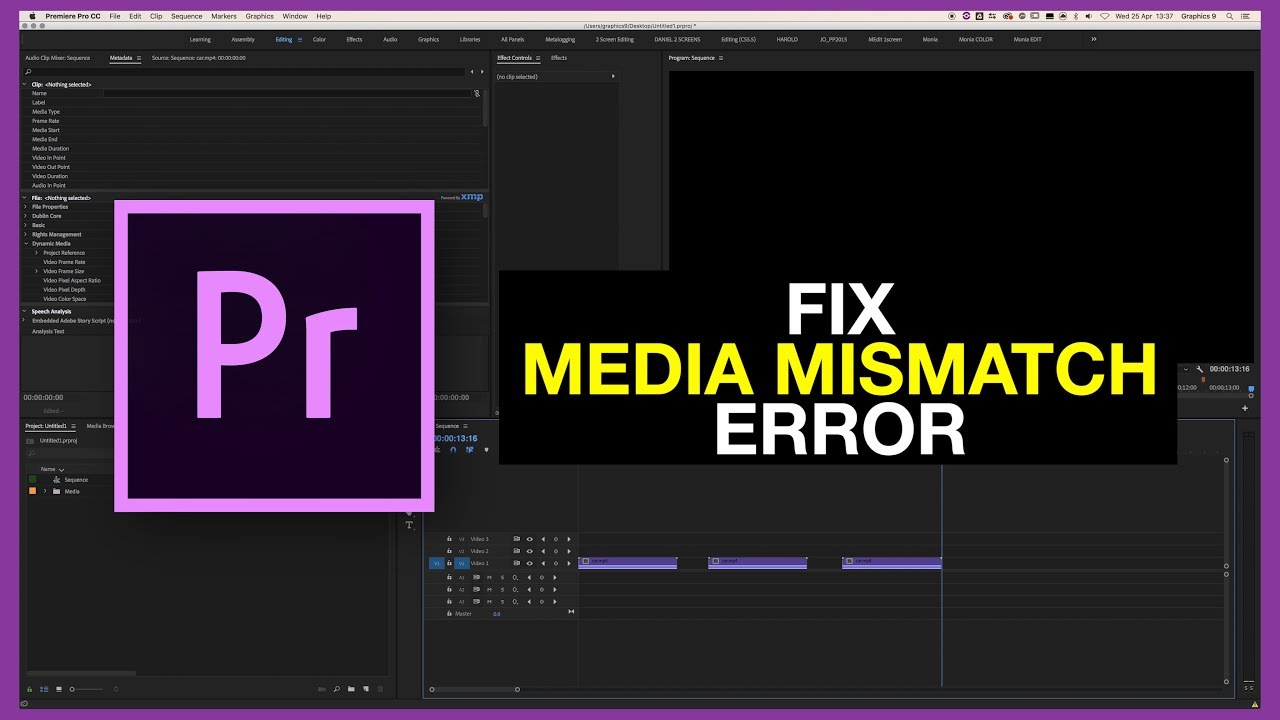Click the Clip Name metadata field
Image resolution: width=1280 pixels, height=720 pixels.
(x=286, y=93)
